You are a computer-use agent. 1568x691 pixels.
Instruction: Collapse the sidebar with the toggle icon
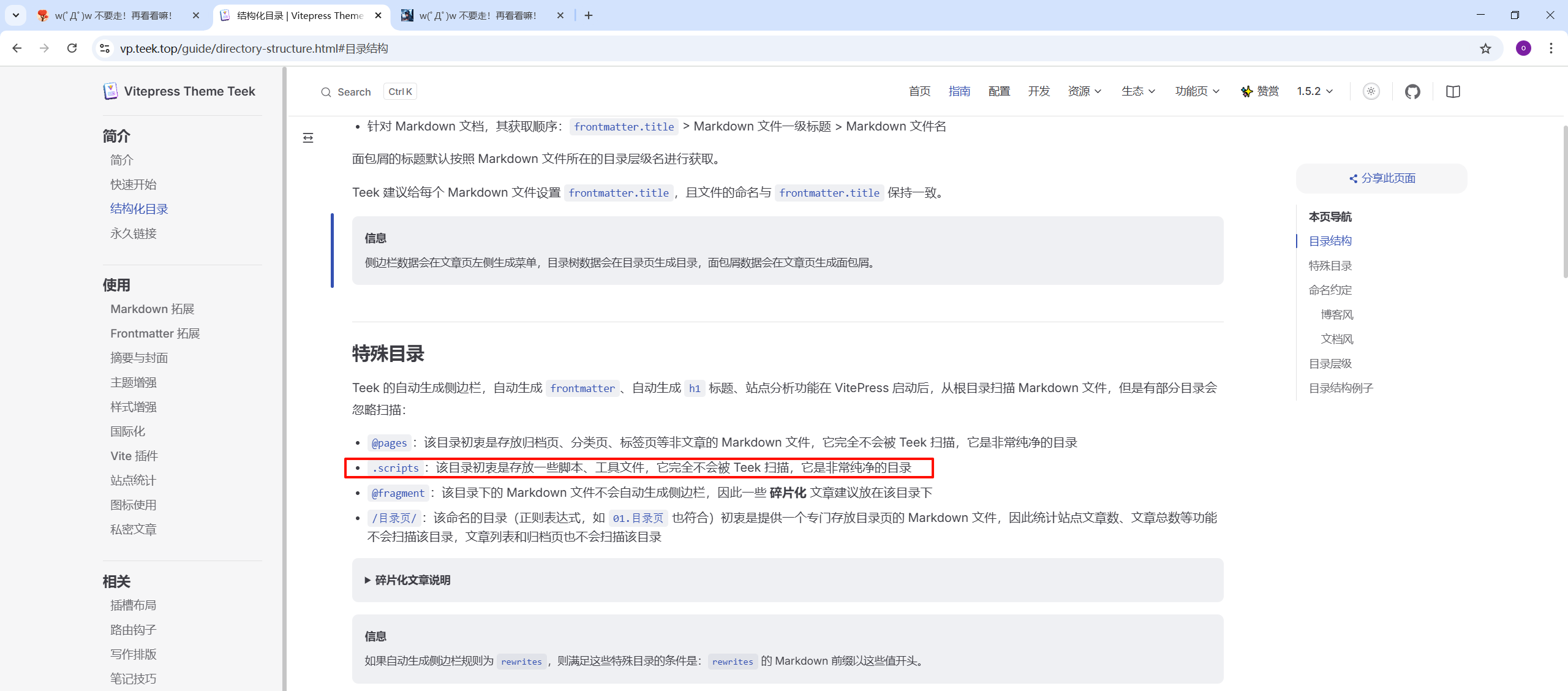(308, 138)
